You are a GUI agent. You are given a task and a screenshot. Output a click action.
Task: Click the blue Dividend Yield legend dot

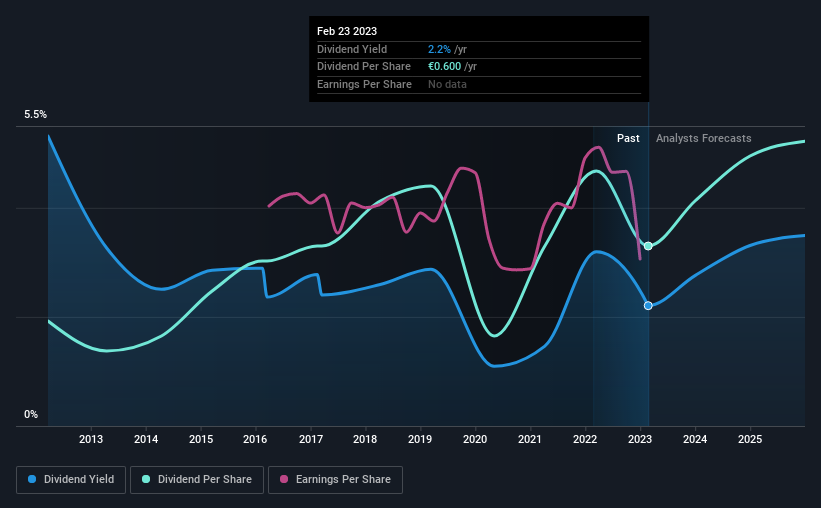click(32, 479)
